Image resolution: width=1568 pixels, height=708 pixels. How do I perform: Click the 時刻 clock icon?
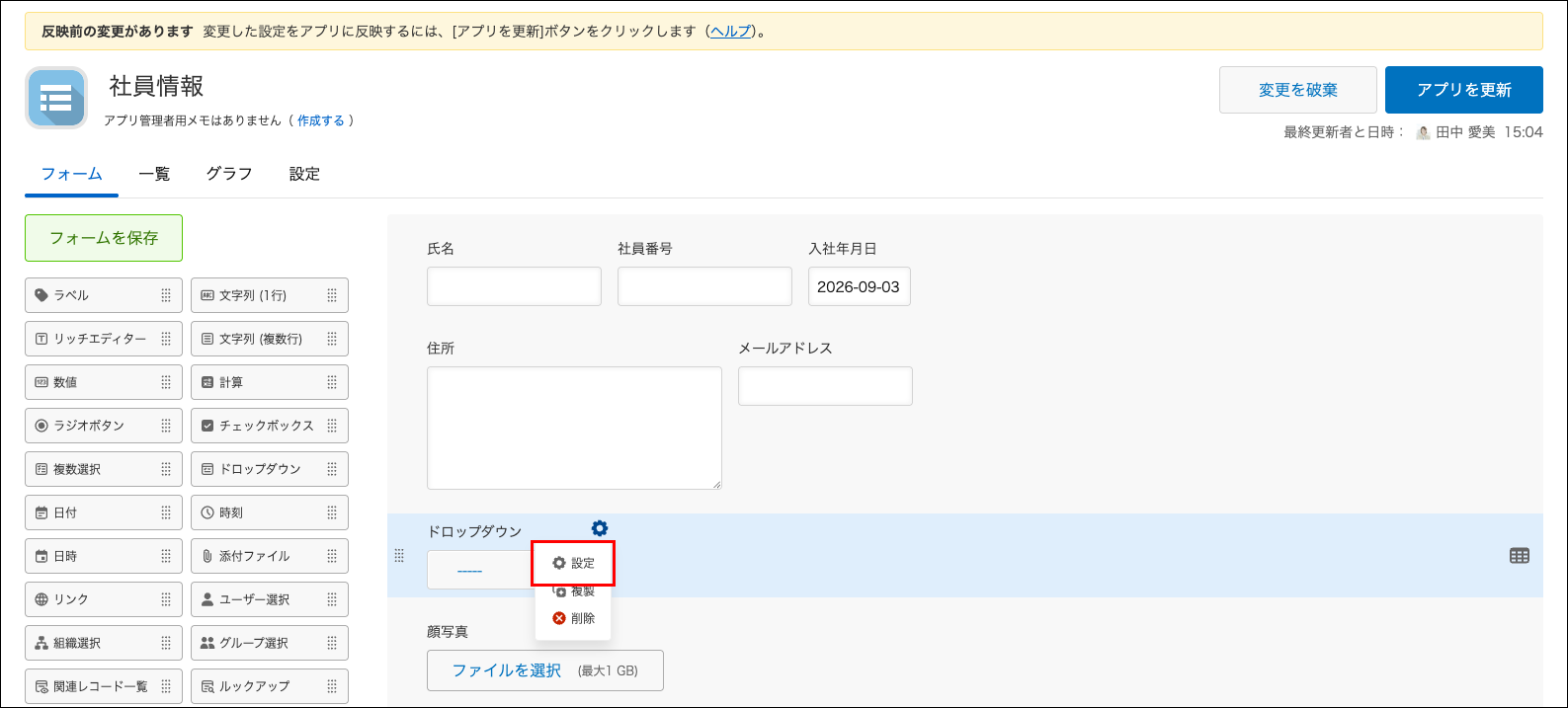pos(207,512)
